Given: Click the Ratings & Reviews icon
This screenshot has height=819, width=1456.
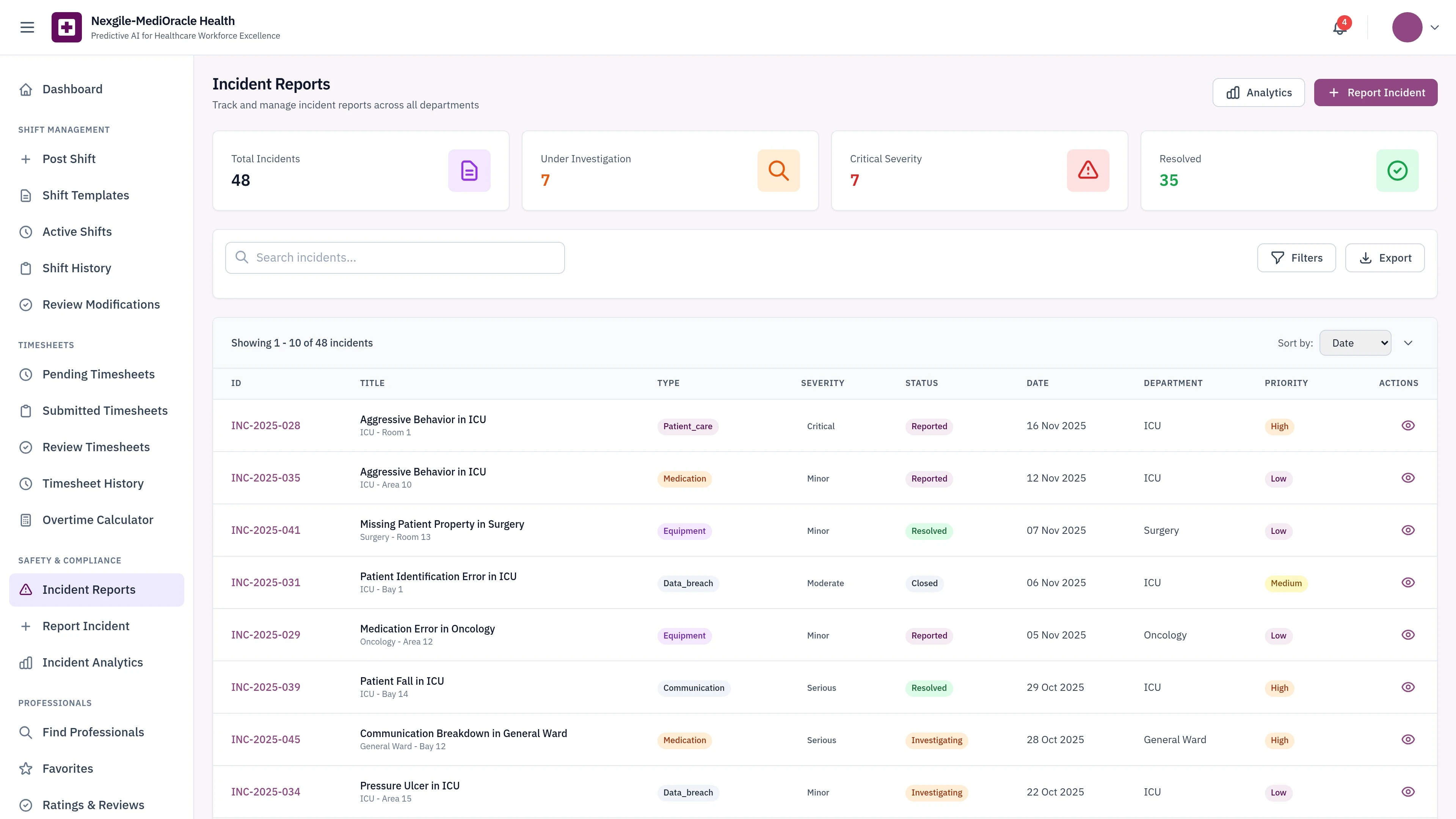Looking at the screenshot, I should [x=26, y=805].
